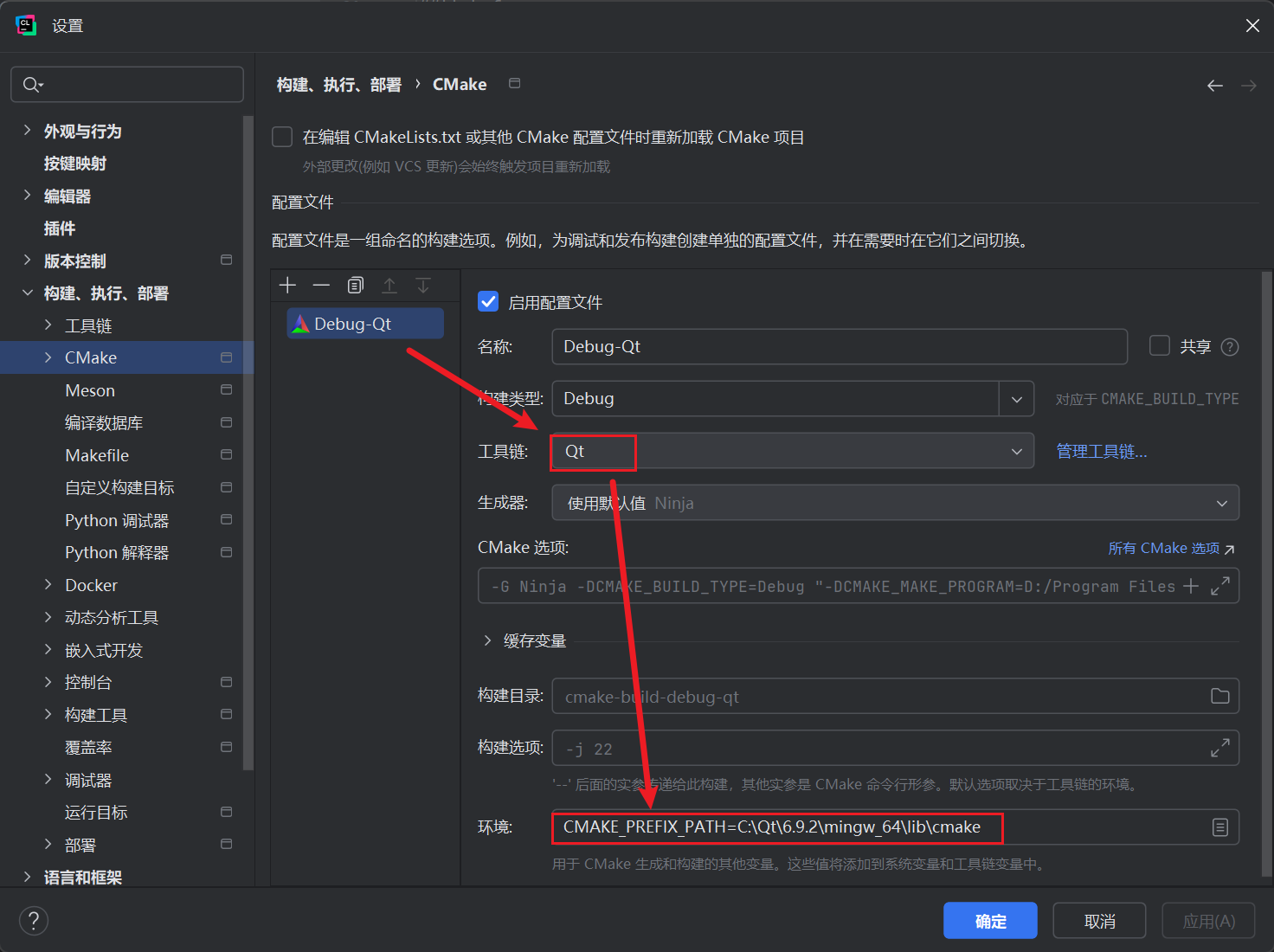1274x952 pixels.
Task: Expand the 构建选项 field with expand icon
Action: tap(1220, 748)
